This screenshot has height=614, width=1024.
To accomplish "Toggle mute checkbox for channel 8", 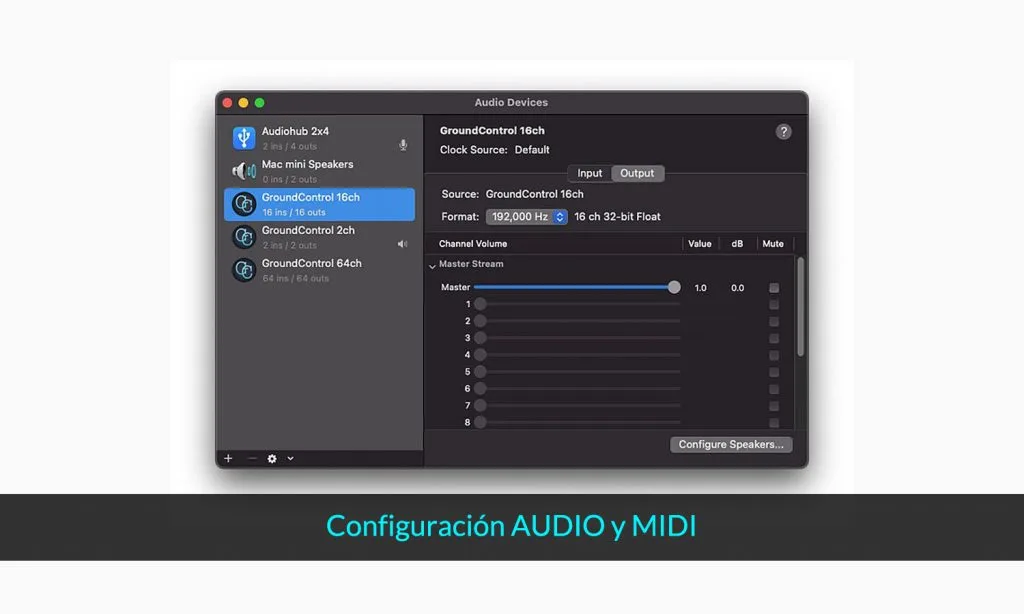I will [774, 423].
